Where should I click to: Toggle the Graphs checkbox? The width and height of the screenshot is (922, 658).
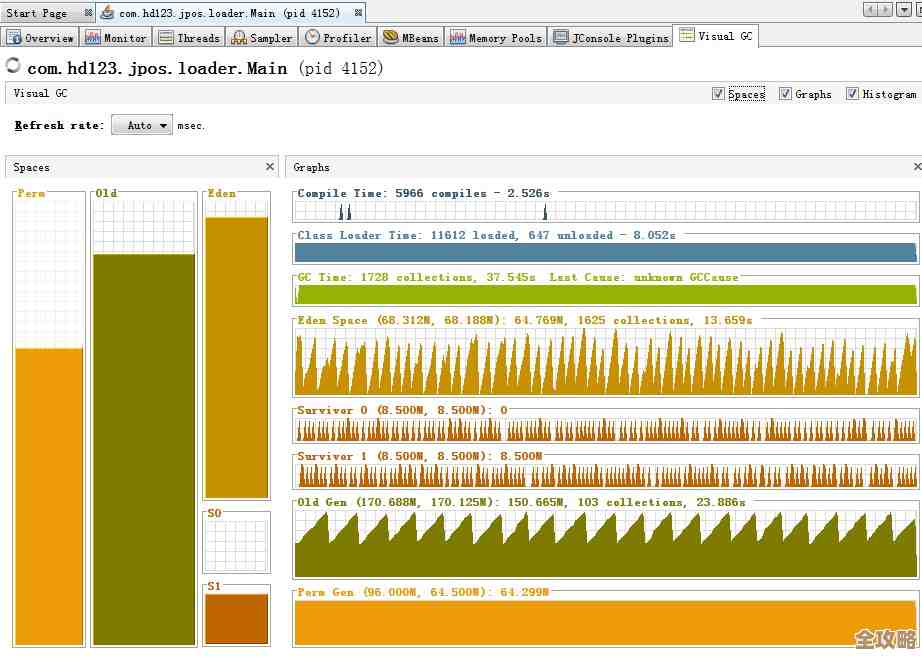tap(785, 94)
